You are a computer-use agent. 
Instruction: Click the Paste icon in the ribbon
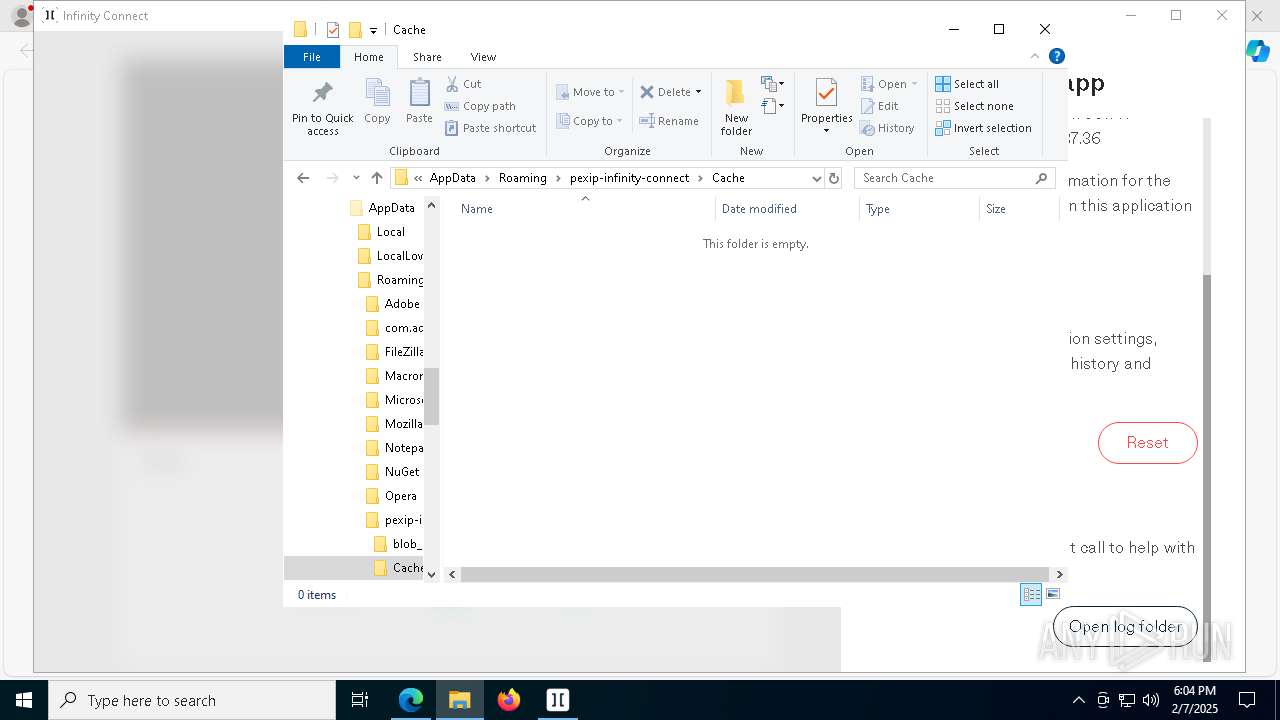tap(419, 102)
